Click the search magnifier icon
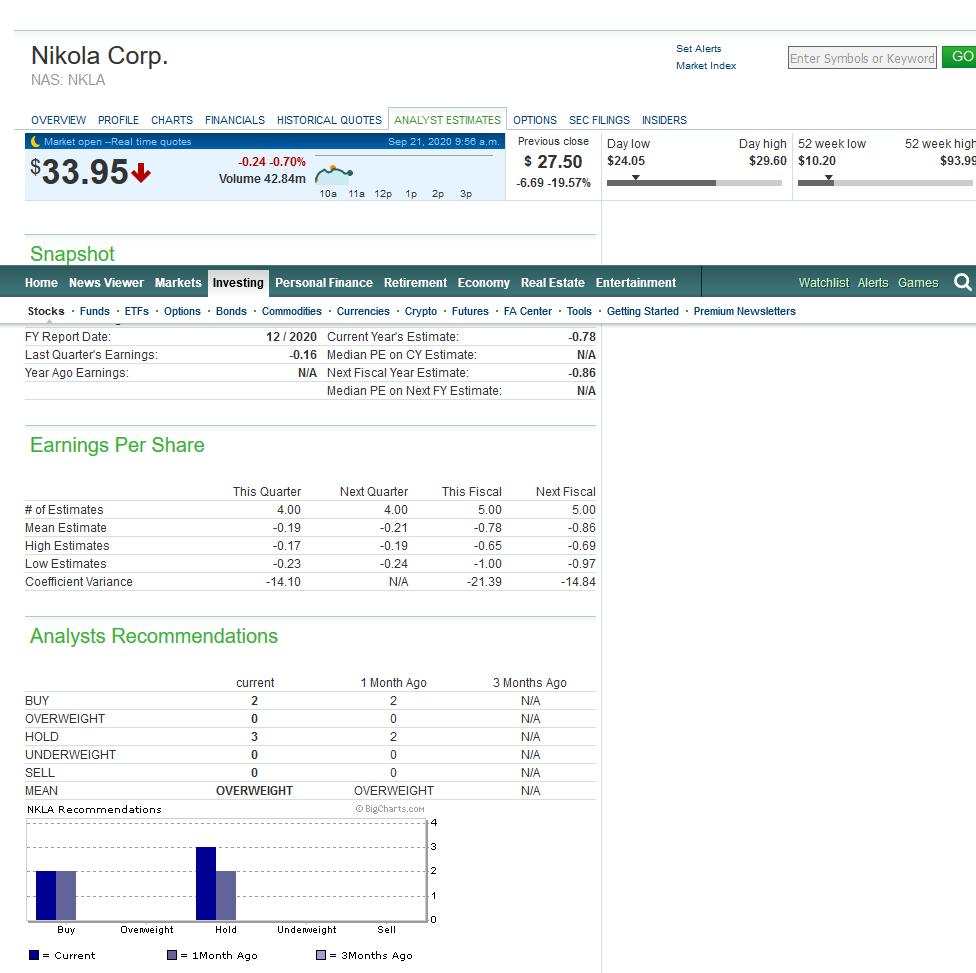The height and width of the screenshot is (973, 976). point(962,283)
